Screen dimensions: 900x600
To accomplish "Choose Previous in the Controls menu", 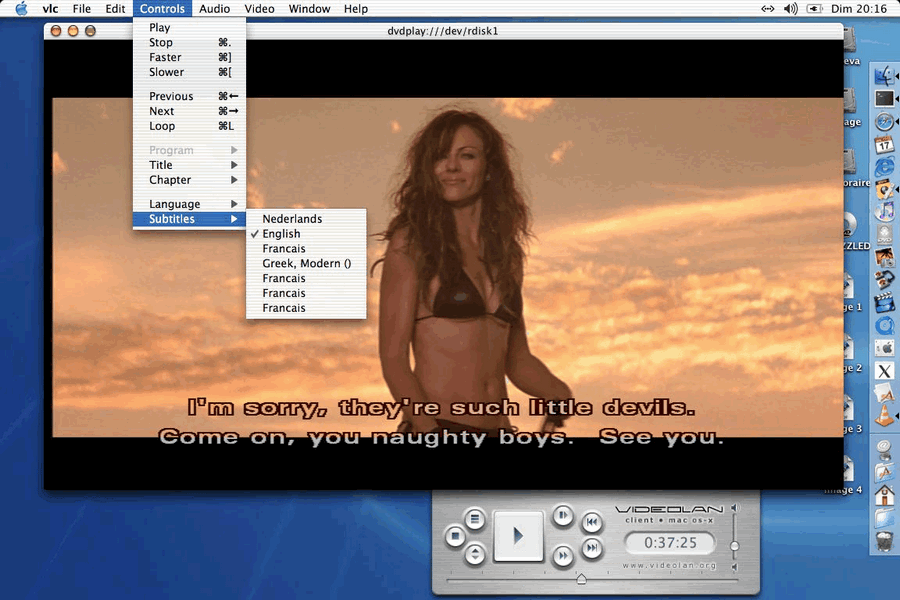I will pos(189,96).
